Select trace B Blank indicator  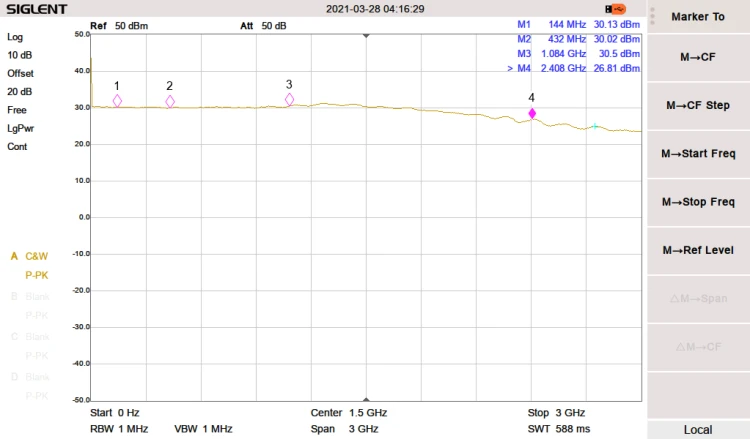point(30,296)
